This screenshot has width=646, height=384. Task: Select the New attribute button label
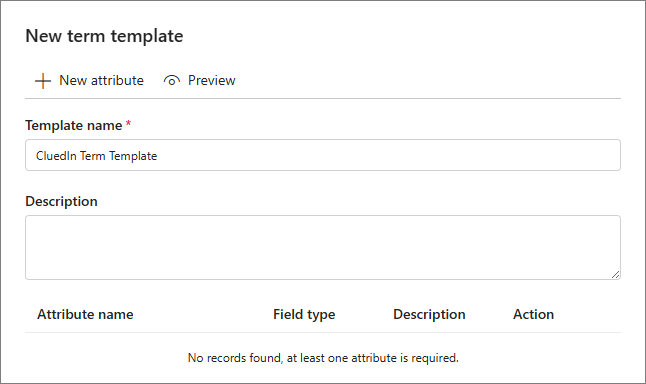point(101,80)
